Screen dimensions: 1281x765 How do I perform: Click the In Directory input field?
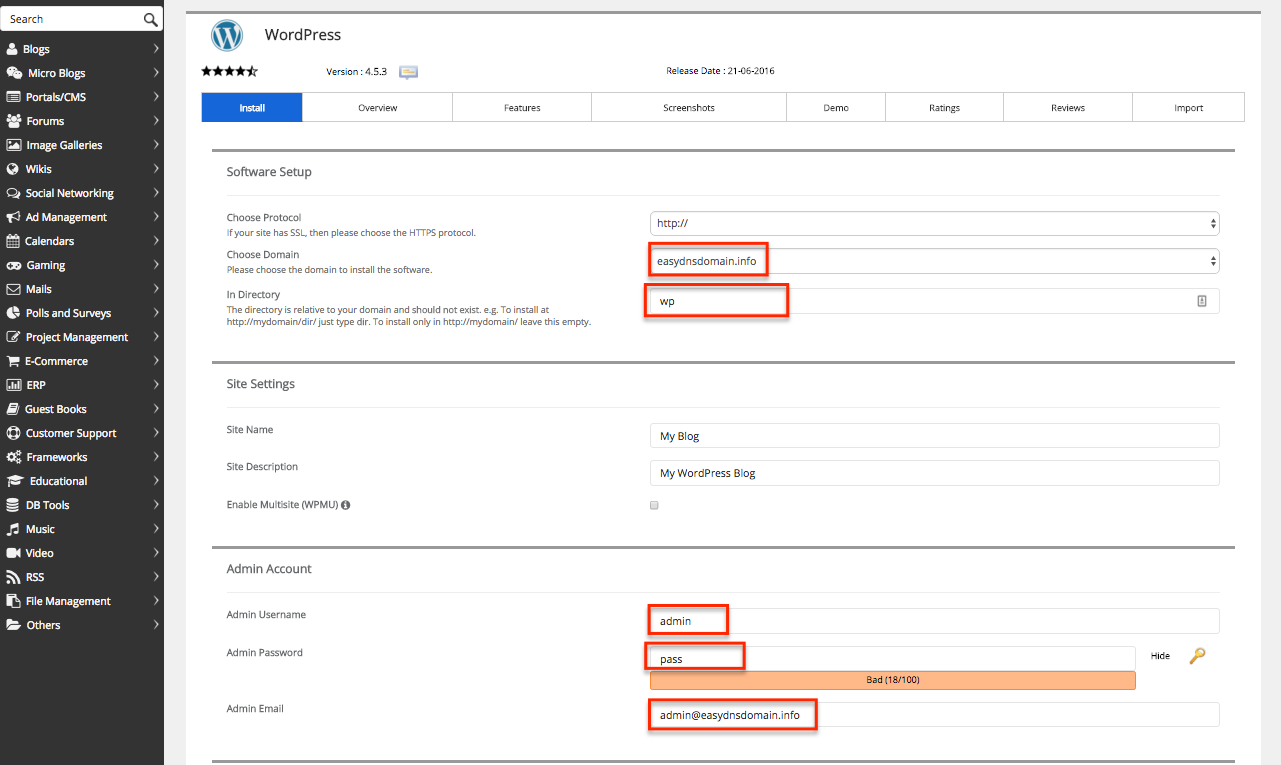(934, 301)
